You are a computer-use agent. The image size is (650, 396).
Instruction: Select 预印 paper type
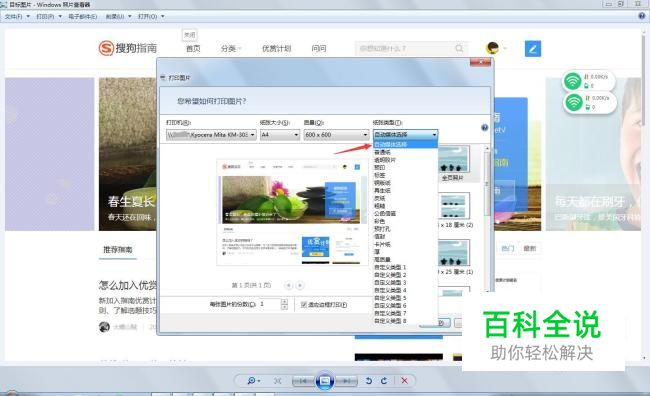pos(405,168)
